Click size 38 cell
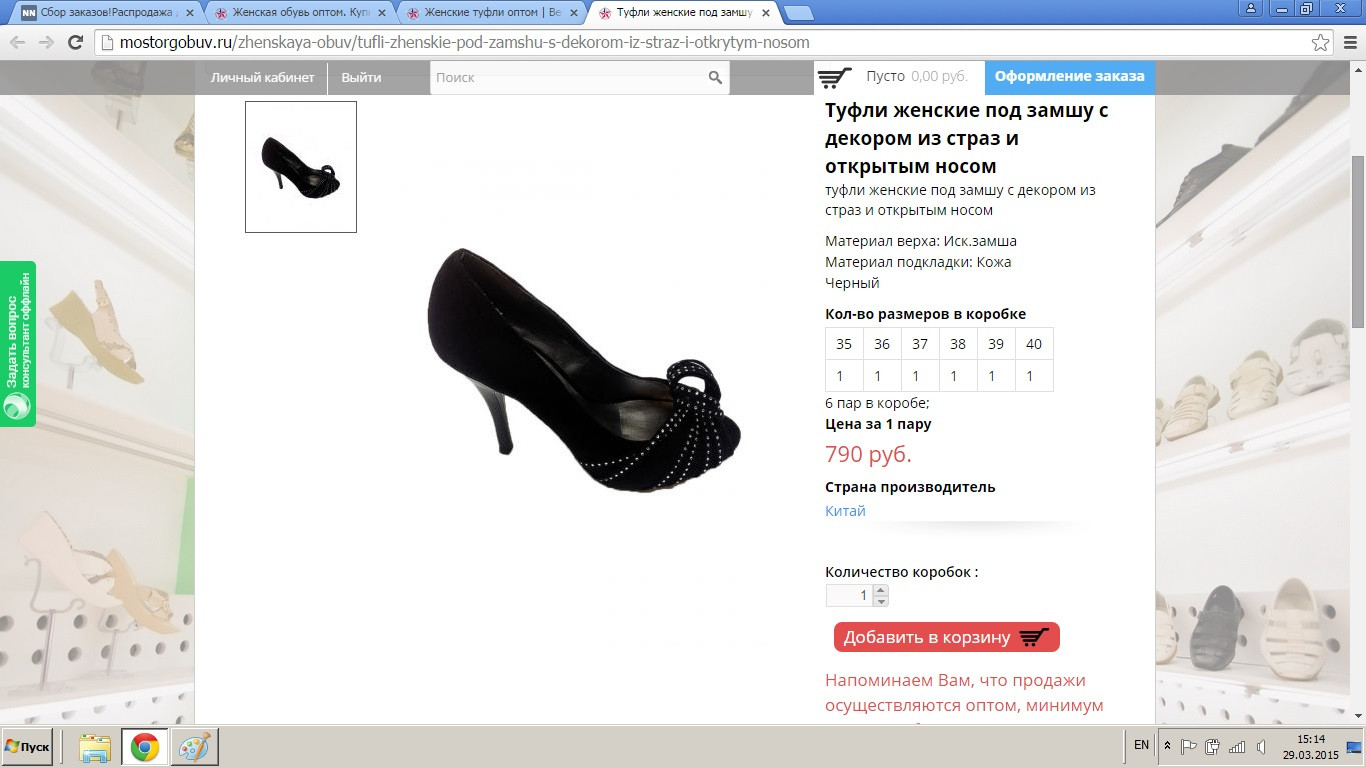This screenshot has width=1366, height=768. click(958, 344)
